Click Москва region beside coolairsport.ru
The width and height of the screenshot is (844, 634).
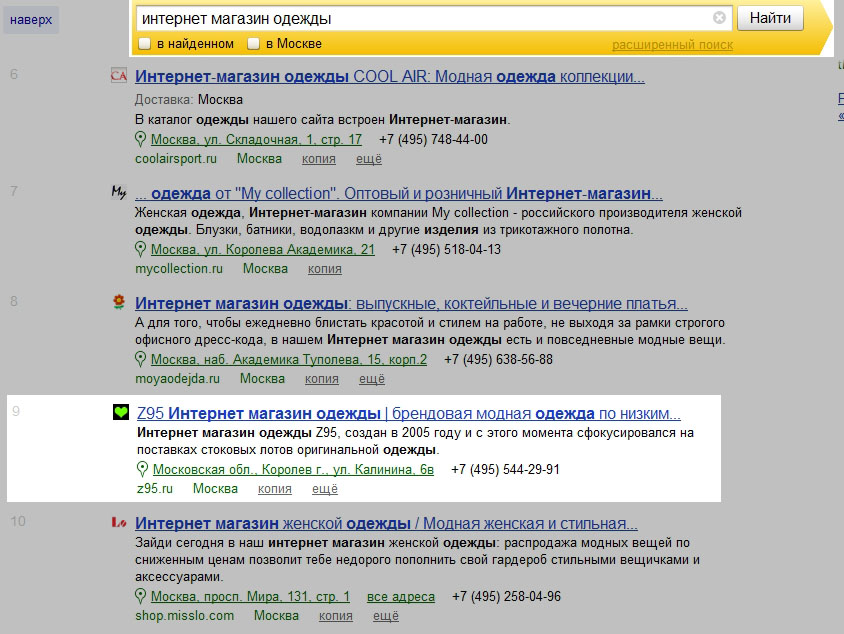coord(259,159)
